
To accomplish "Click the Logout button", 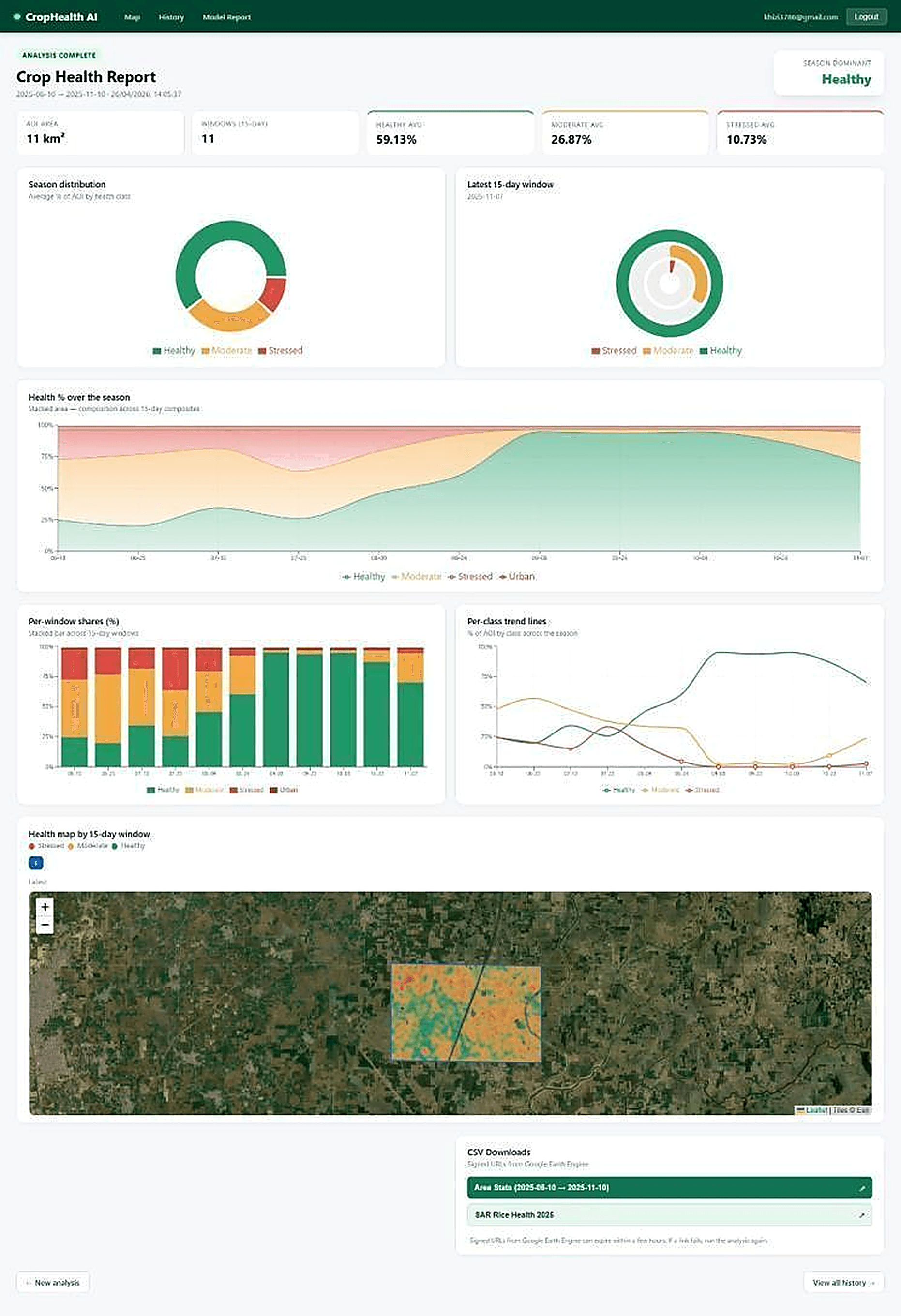I will tap(866, 16).
